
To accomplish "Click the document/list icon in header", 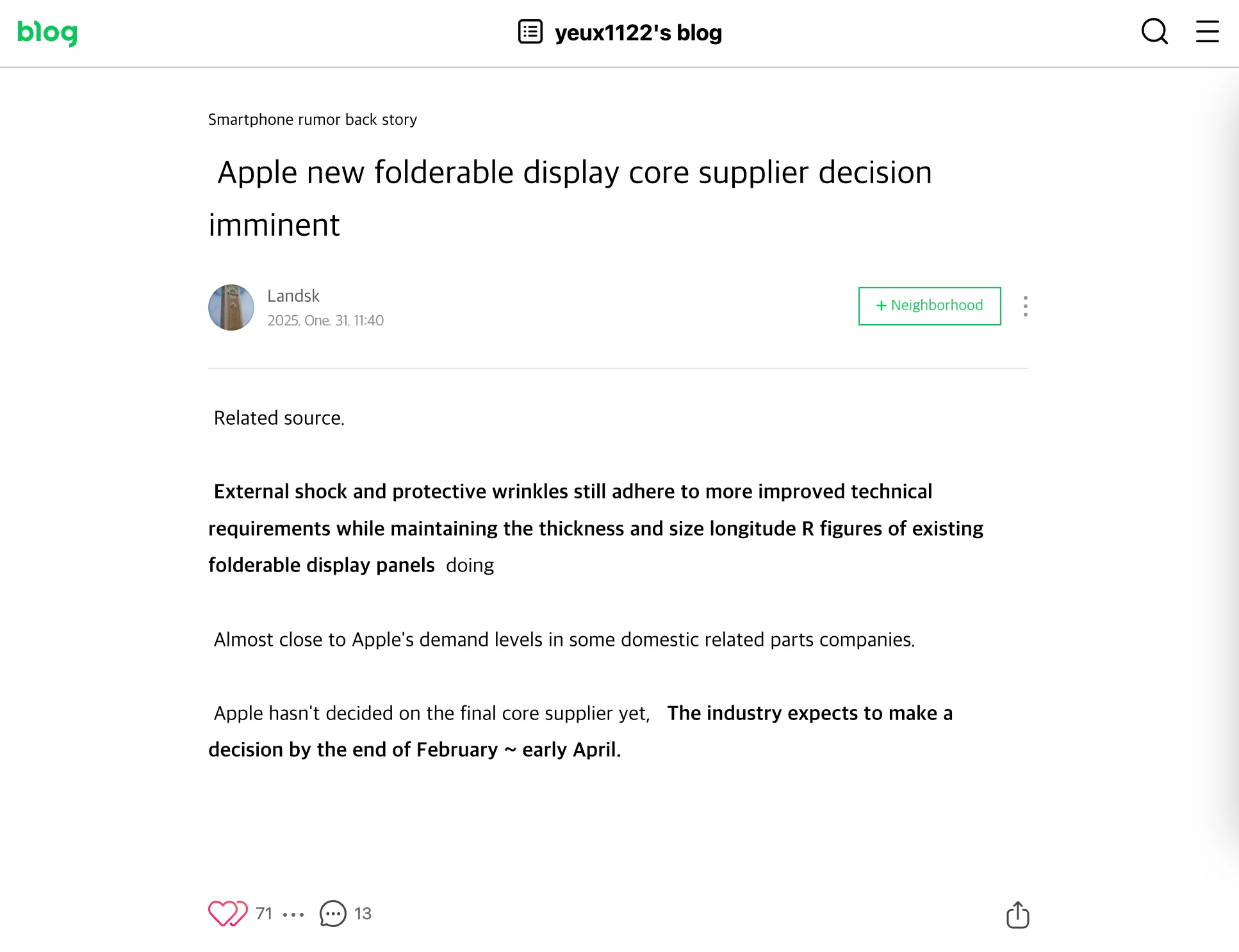I will pos(530,32).
